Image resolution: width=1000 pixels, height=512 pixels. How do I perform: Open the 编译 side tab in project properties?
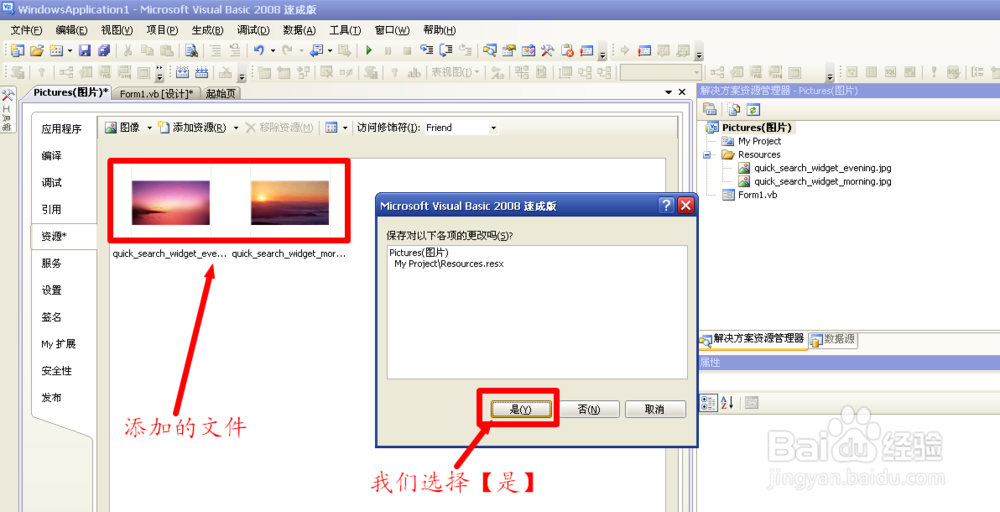pyautogui.click(x=52, y=156)
